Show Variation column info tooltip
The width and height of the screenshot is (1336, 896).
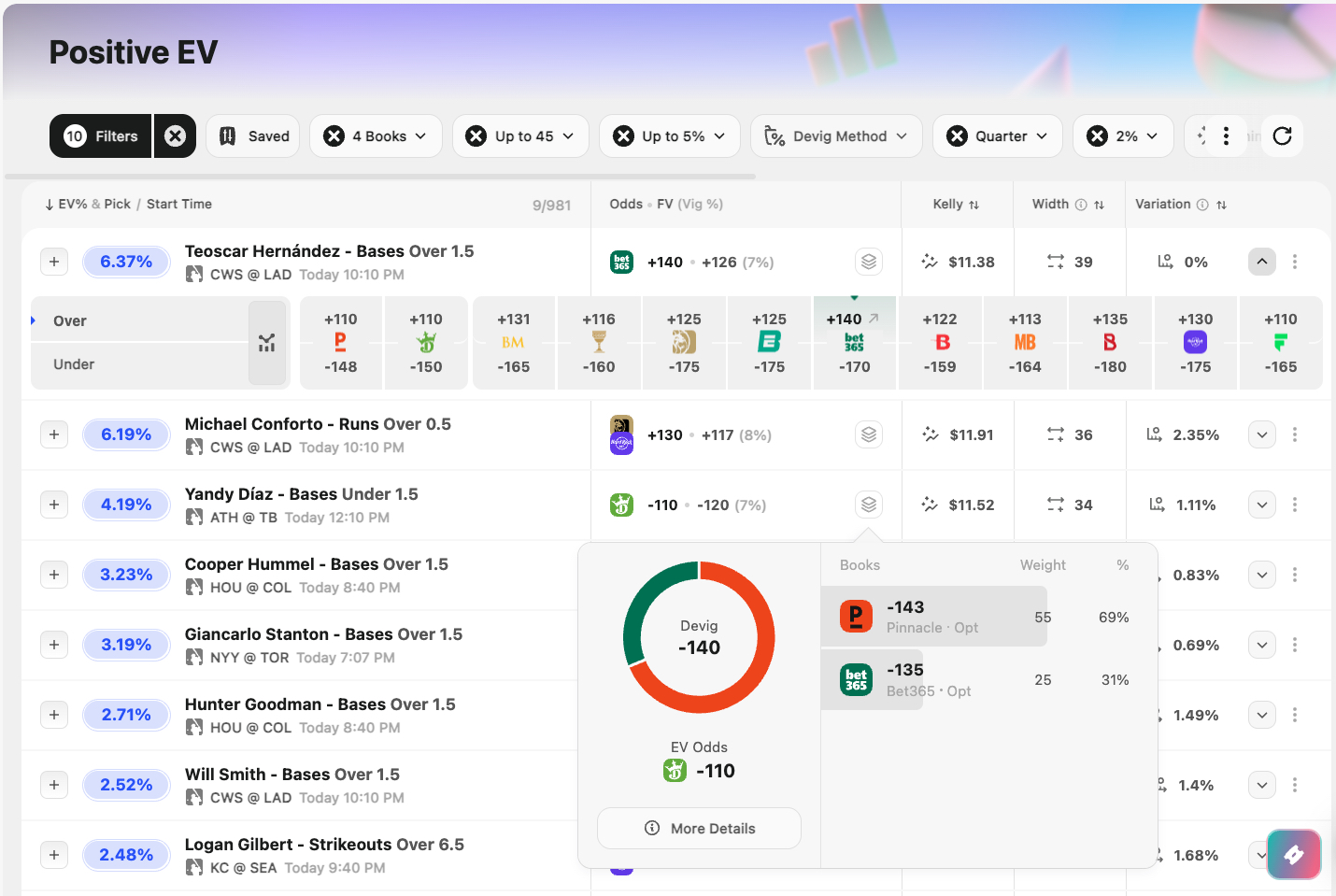tap(1202, 205)
